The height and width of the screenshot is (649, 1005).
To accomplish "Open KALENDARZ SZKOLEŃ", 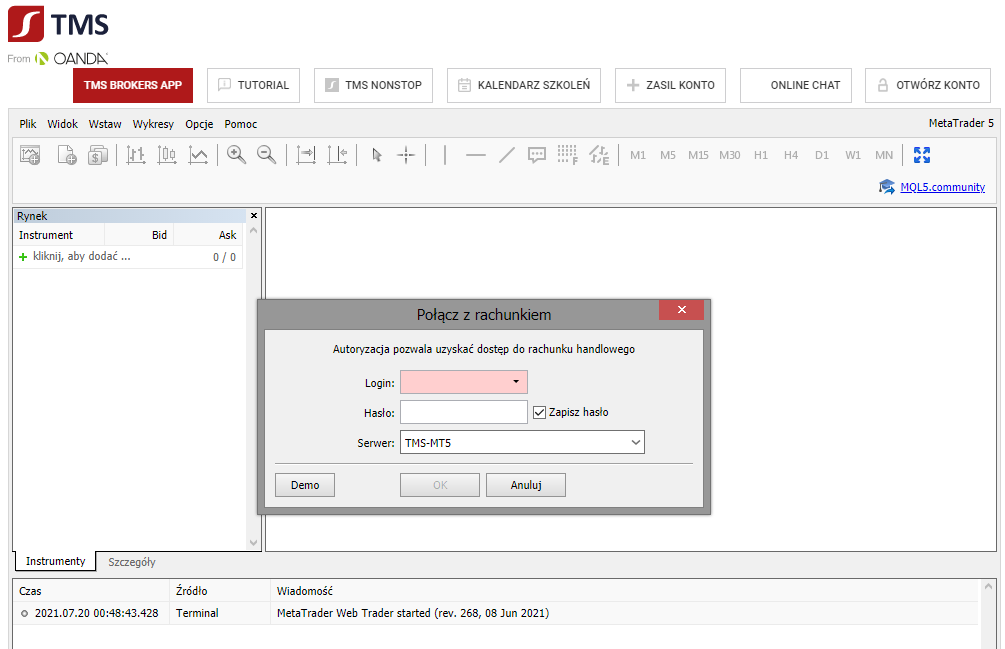I will point(524,85).
